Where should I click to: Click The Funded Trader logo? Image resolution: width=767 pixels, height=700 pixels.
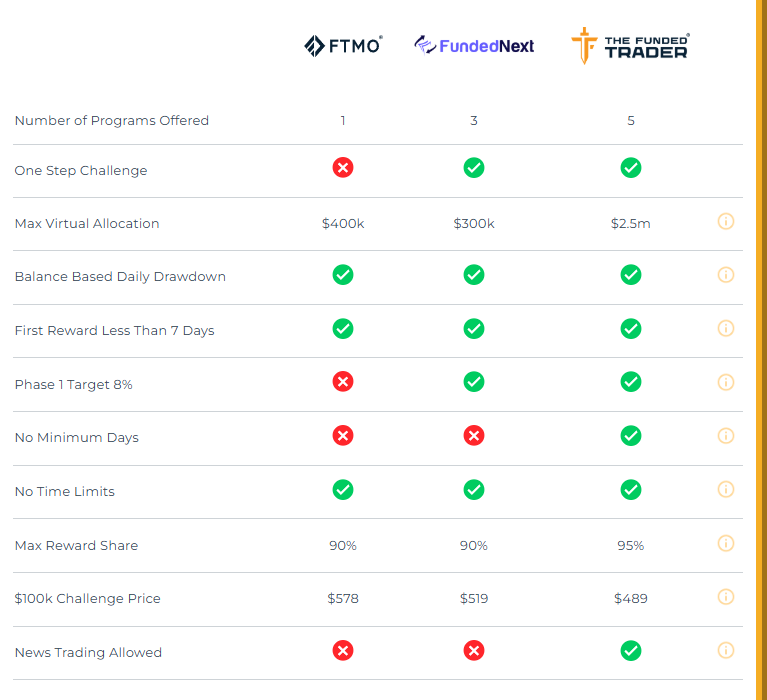tap(631, 46)
